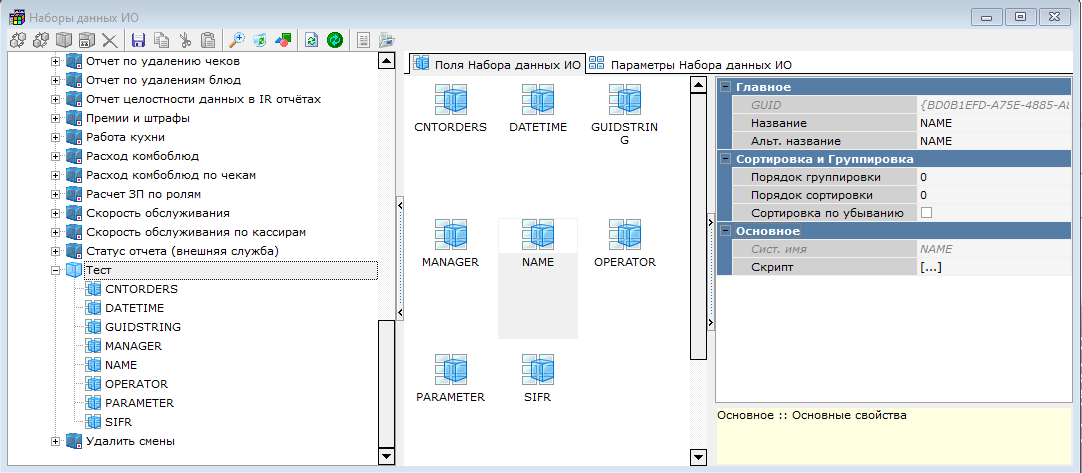Switch to 'Параметры Набора данных ИО' tab
Screen dimensions: 1082x473
(x=690, y=64)
